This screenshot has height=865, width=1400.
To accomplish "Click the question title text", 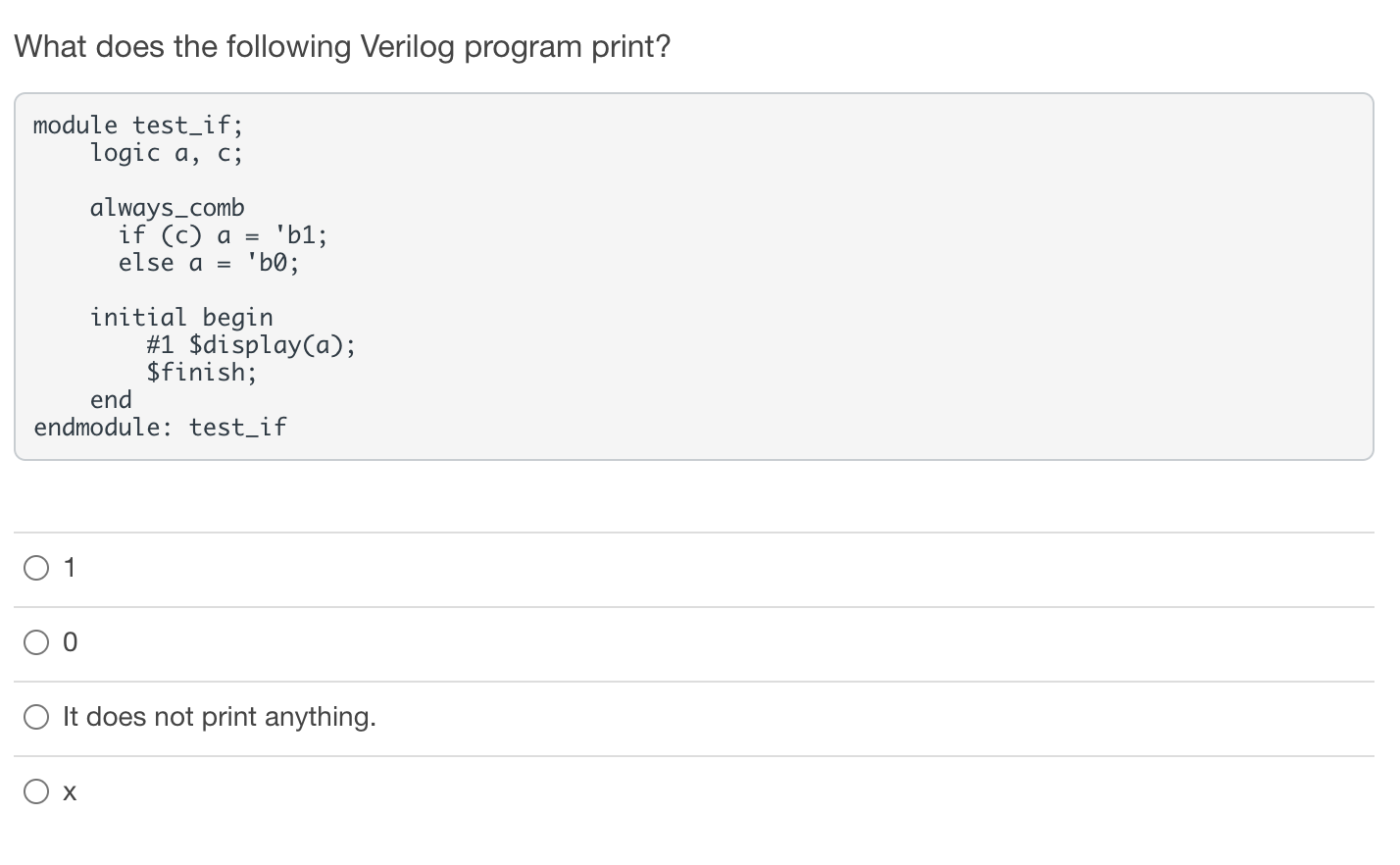I will (x=342, y=46).
